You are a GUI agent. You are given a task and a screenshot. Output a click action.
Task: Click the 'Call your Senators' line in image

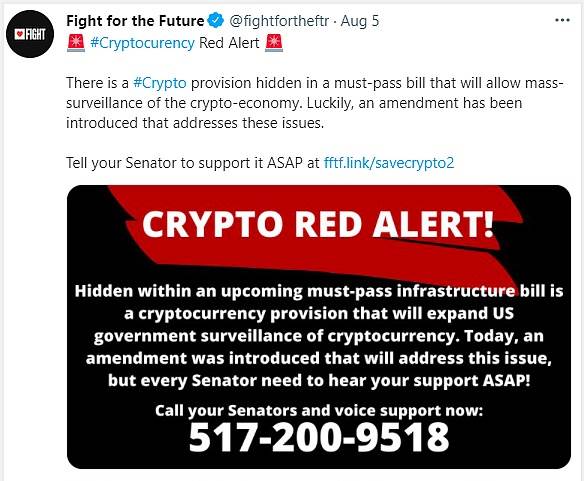point(319,410)
